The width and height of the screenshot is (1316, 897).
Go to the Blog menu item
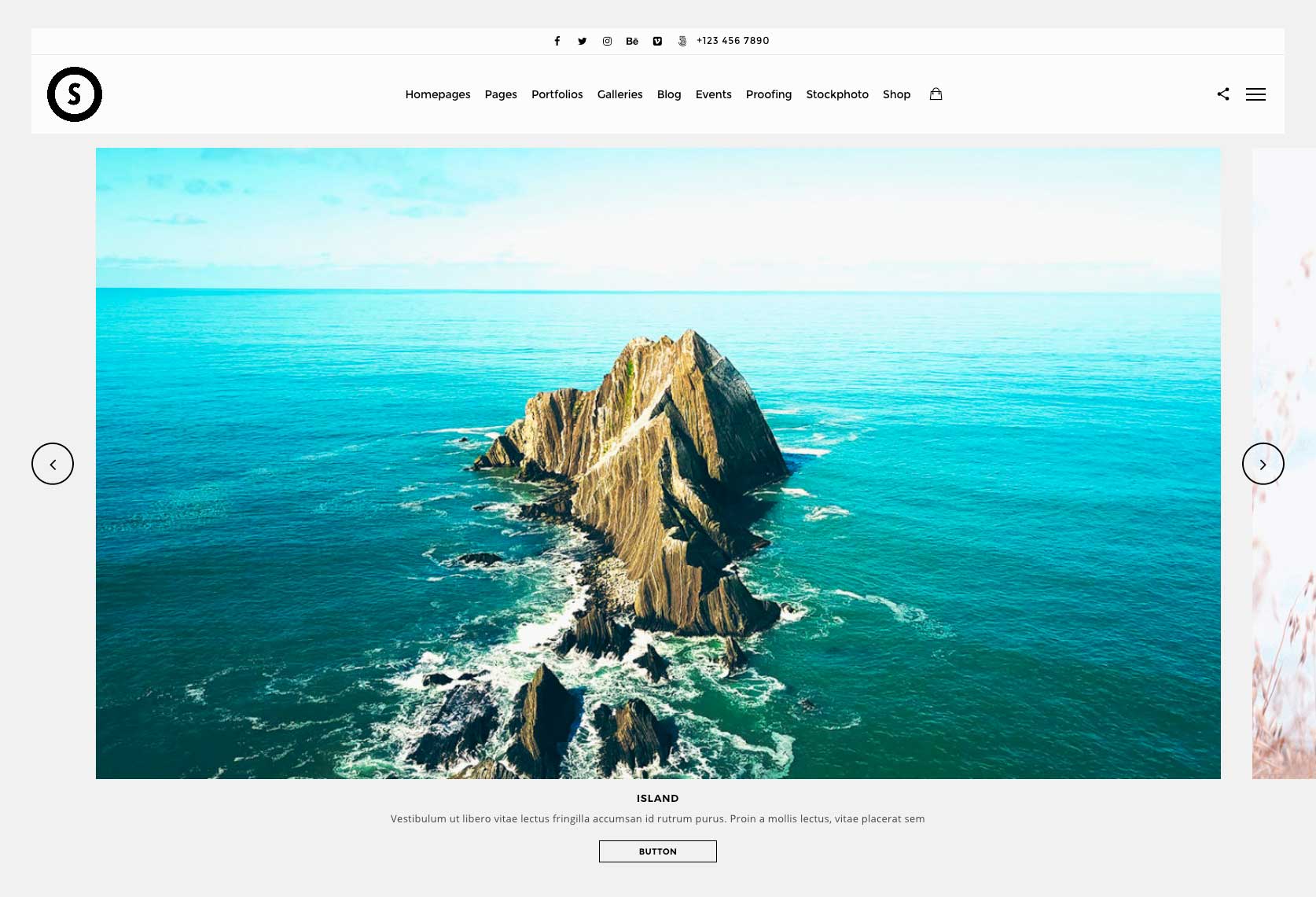click(x=669, y=94)
